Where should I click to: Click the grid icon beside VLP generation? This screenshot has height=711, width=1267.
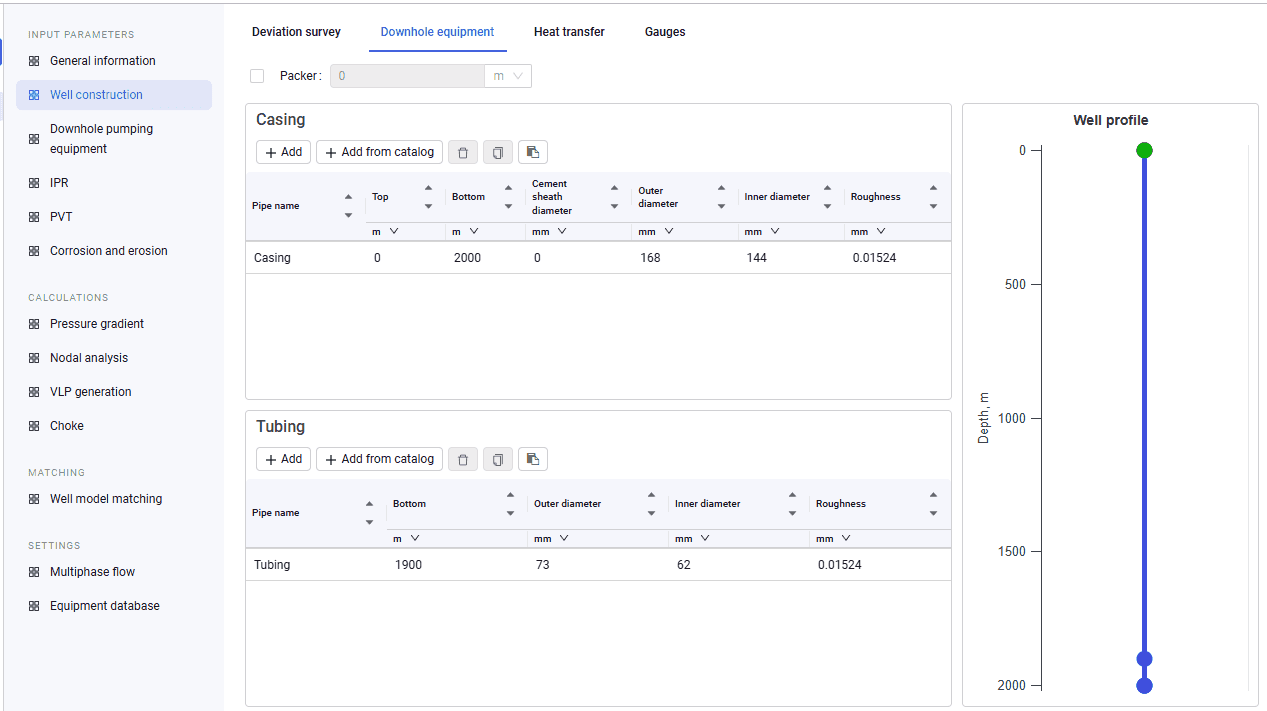click(x=34, y=392)
